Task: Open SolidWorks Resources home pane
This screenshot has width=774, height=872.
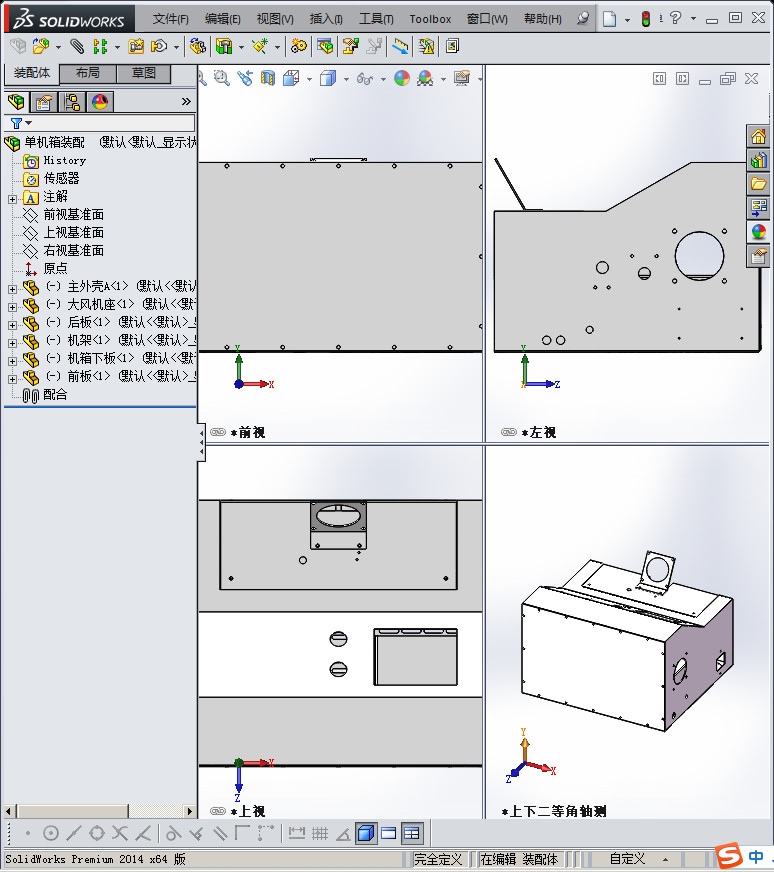Action: pyautogui.click(x=758, y=136)
